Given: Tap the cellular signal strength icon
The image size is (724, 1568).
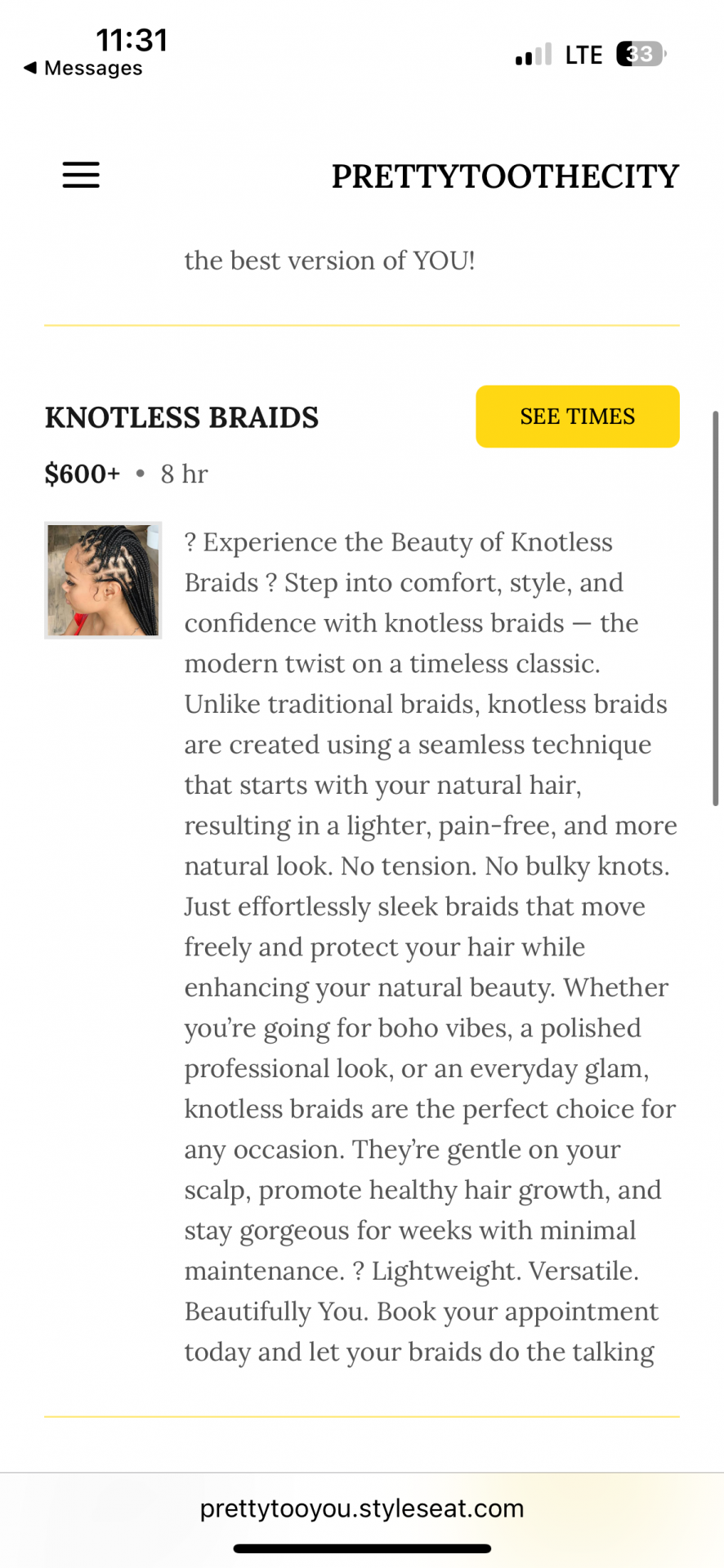Looking at the screenshot, I should coord(534,55).
